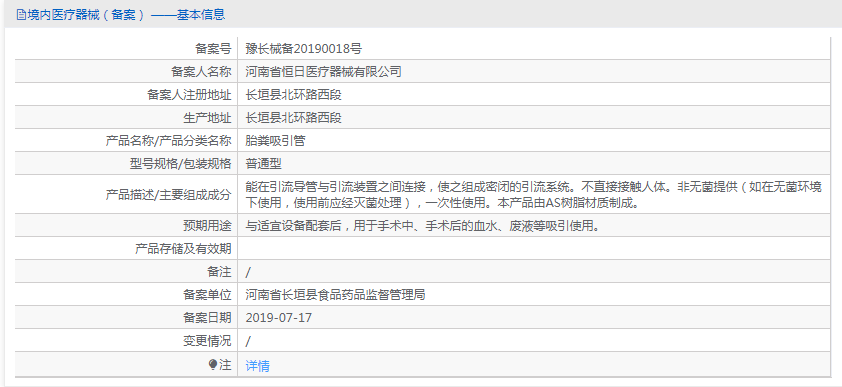
Task: Click the product name 胎粪吸引管
Action: pyautogui.click(x=275, y=141)
